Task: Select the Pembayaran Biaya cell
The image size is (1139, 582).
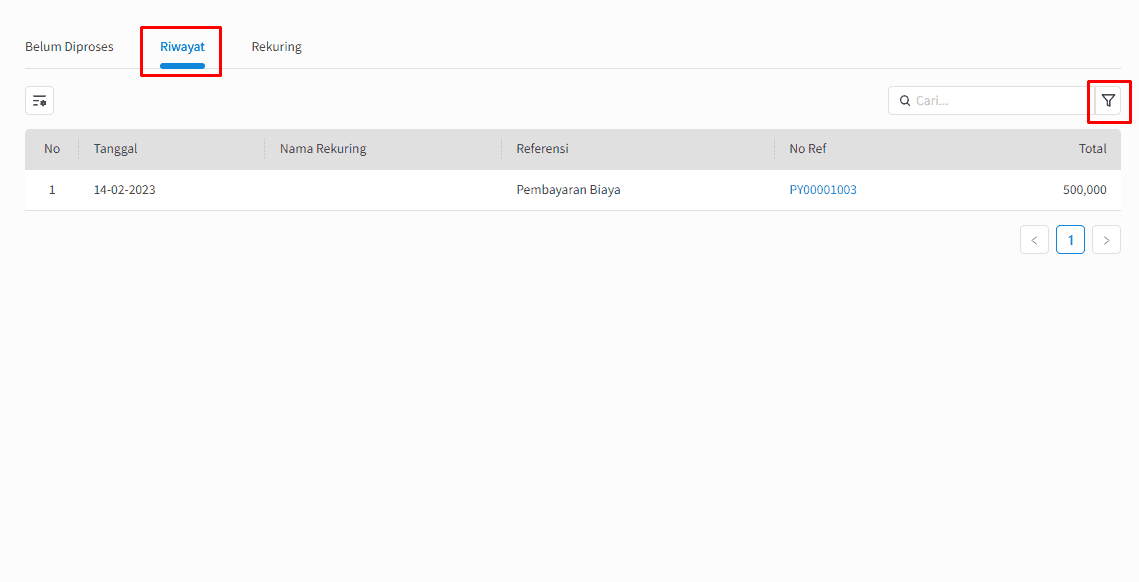Action: coord(568,190)
